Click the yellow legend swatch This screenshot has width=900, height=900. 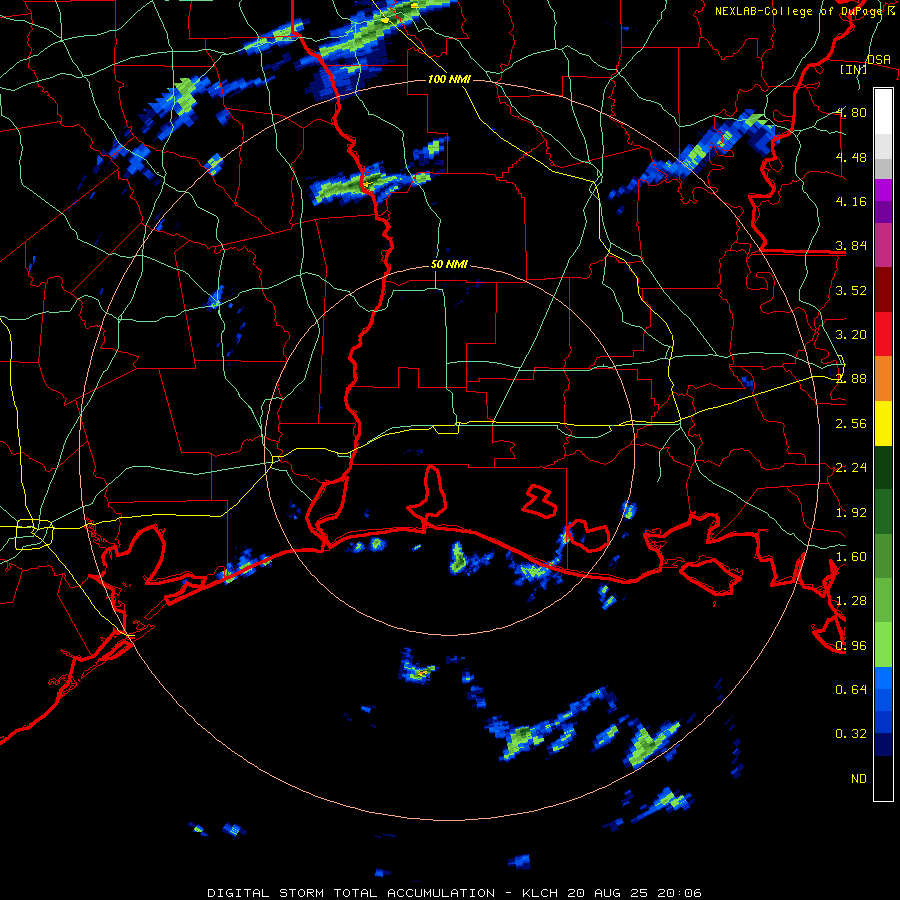coord(883,423)
